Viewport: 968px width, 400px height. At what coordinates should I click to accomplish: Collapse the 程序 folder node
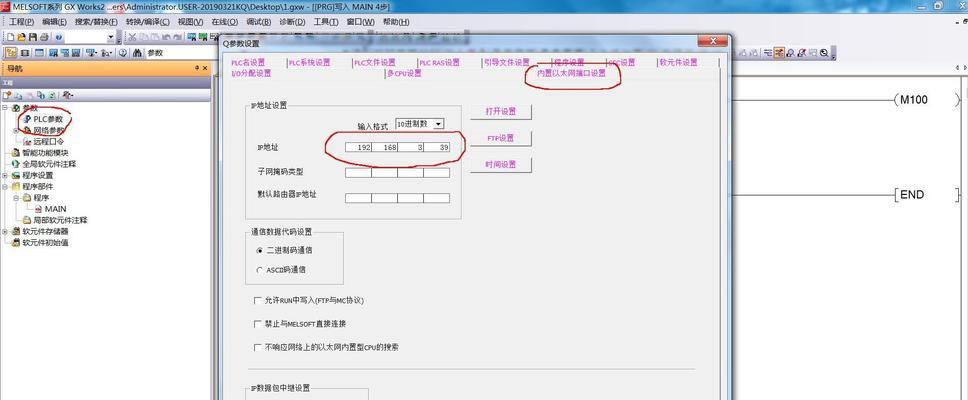16,198
